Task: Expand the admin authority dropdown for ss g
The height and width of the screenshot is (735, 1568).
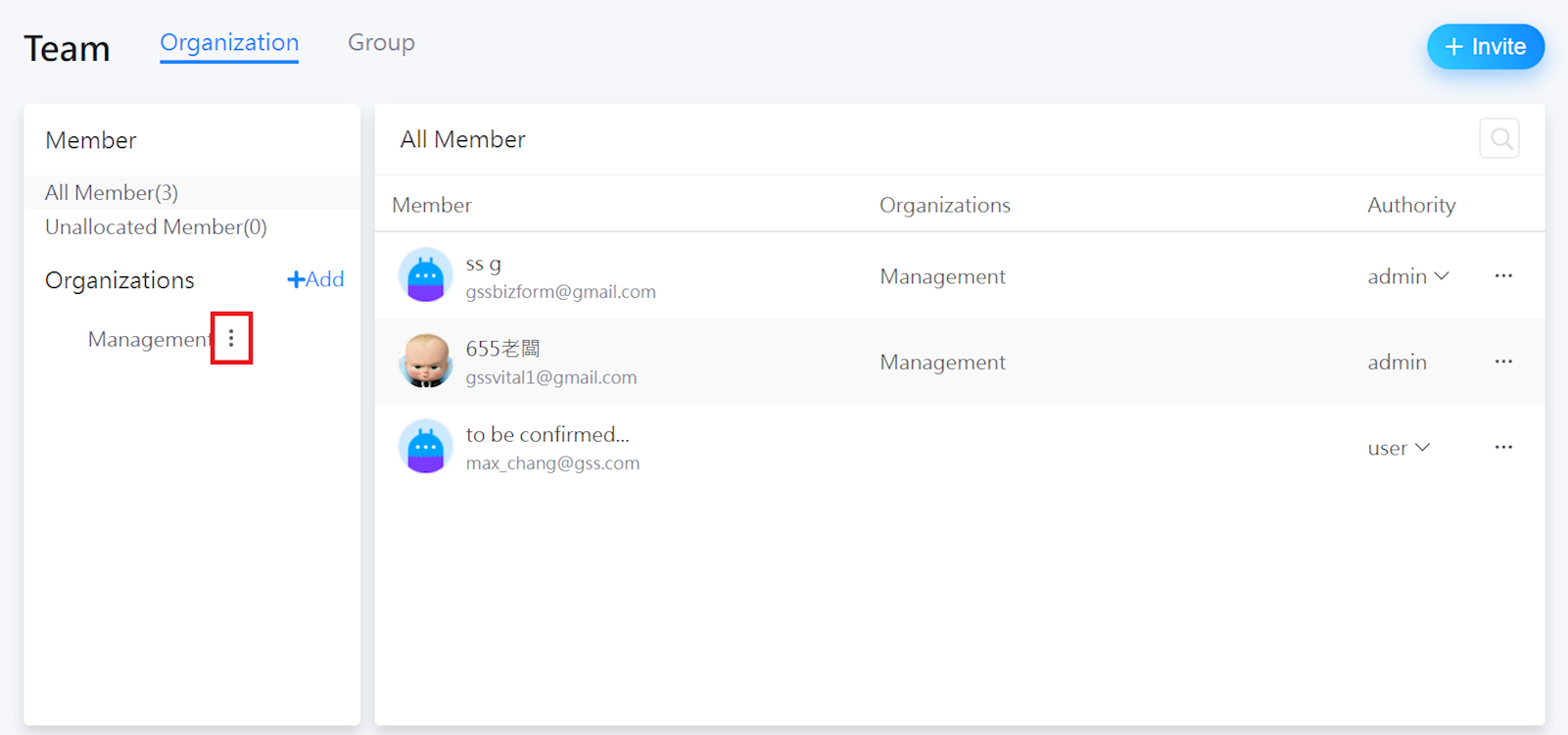Action: click(1407, 276)
